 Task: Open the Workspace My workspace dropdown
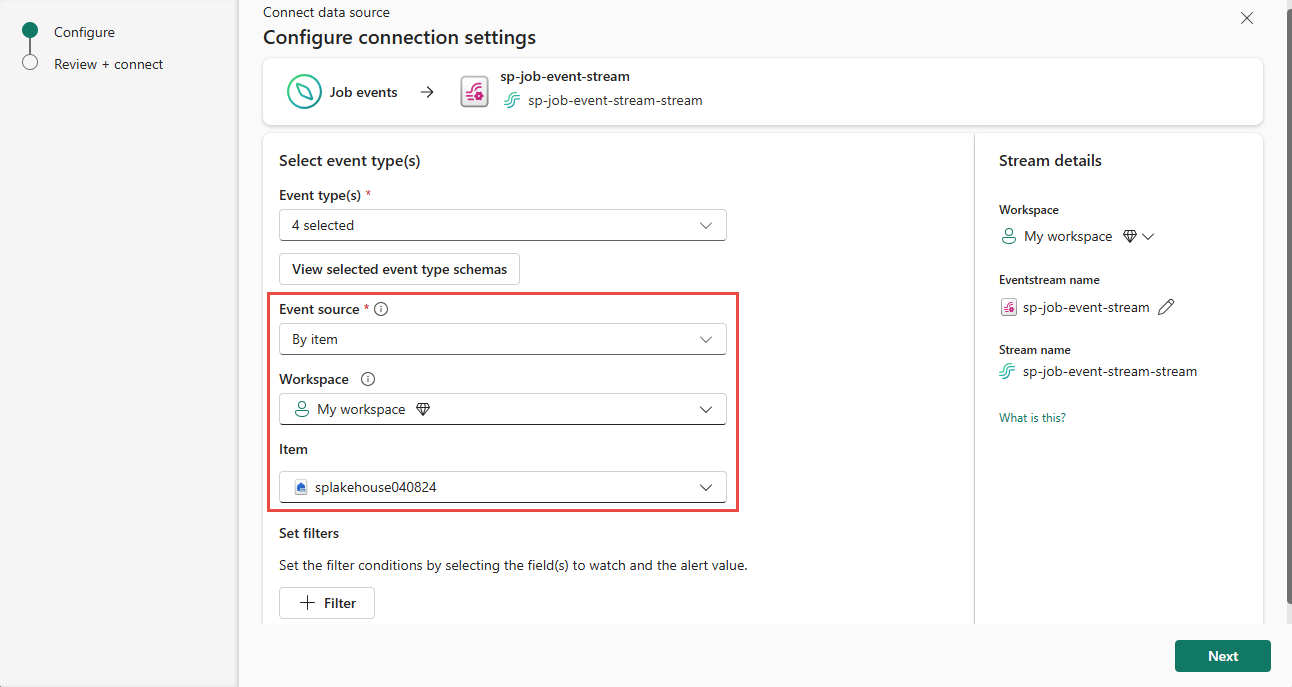point(503,409)
